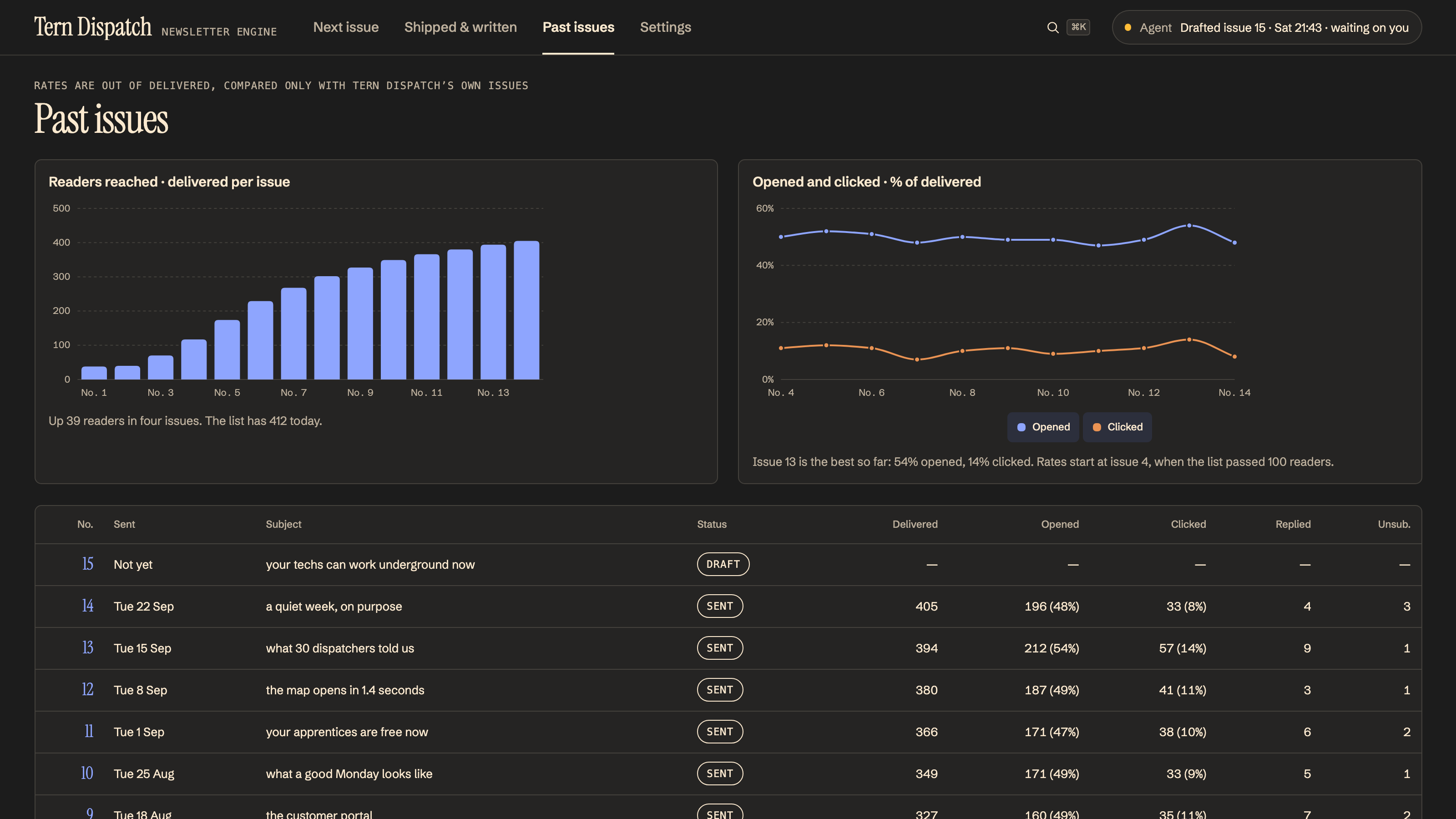The image size is (1456, 819).
Task: Open issue number 15 link
Action: [88, 564]
